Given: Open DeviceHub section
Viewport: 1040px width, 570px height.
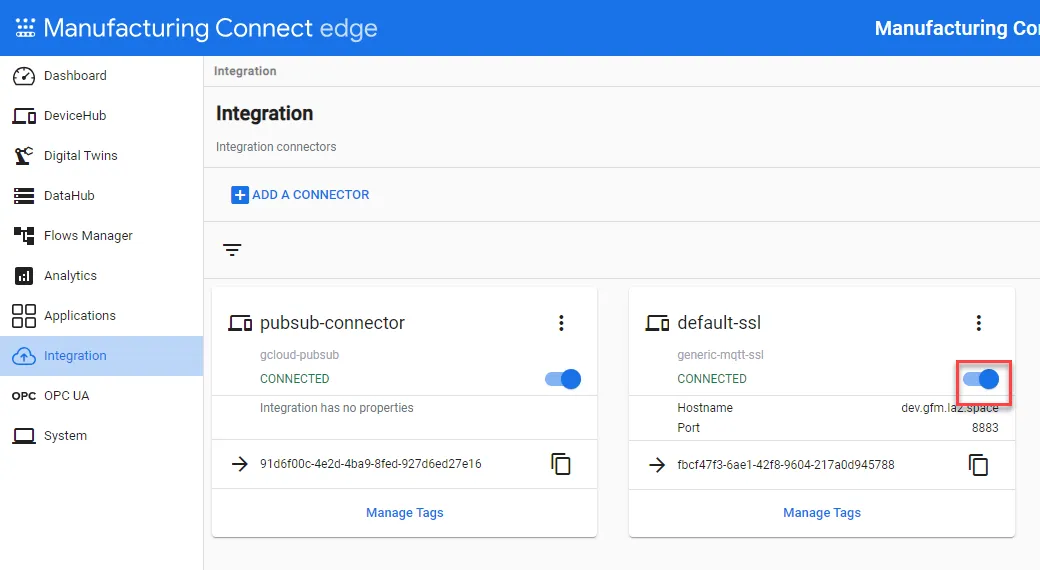Looking at the screenshot, I should click(x=101, y=115).
